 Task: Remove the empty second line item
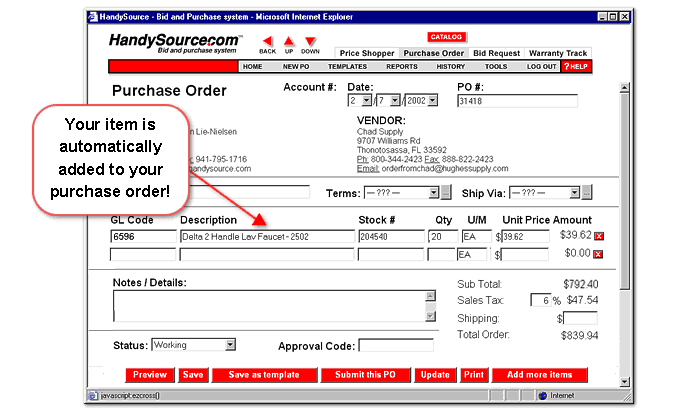(x=599, y=254)
